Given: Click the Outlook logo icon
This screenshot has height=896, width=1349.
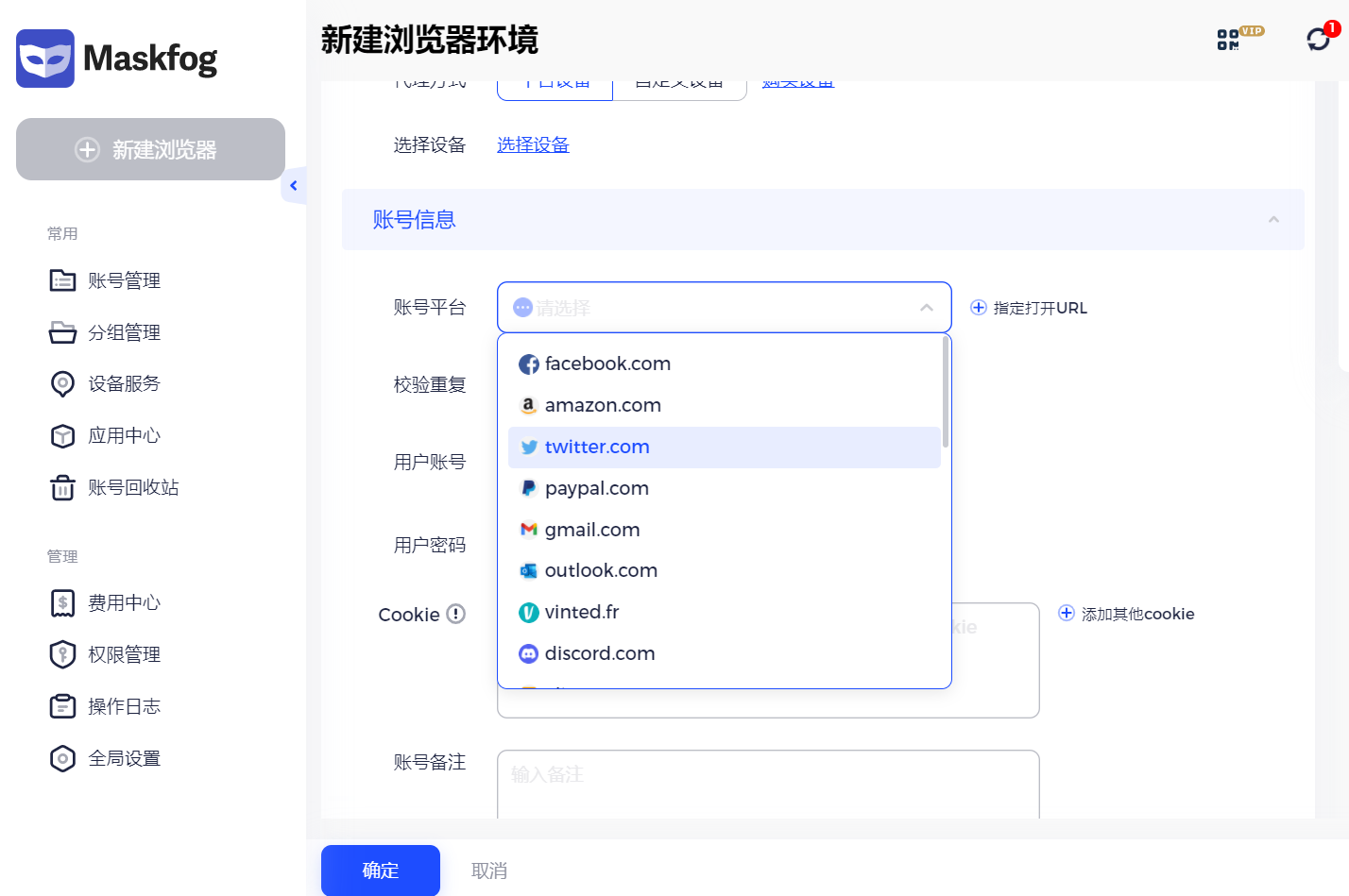Looking at the screenshot, I should pyautogui.click(x=529, y=571).
